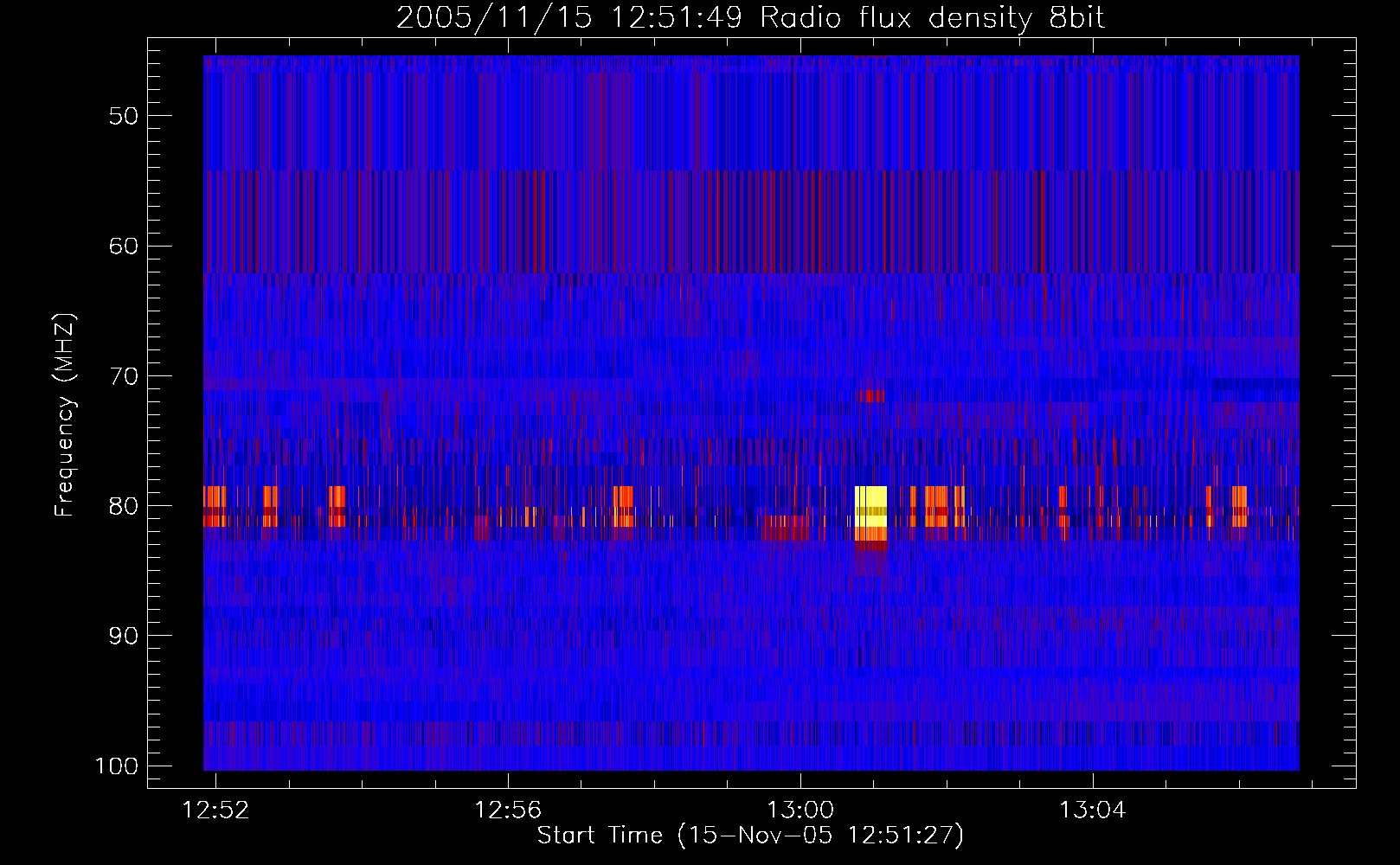1400x865 pixels.
Task: Click the 80 MHz frequency tick label
Action: [x=124, y=506]
